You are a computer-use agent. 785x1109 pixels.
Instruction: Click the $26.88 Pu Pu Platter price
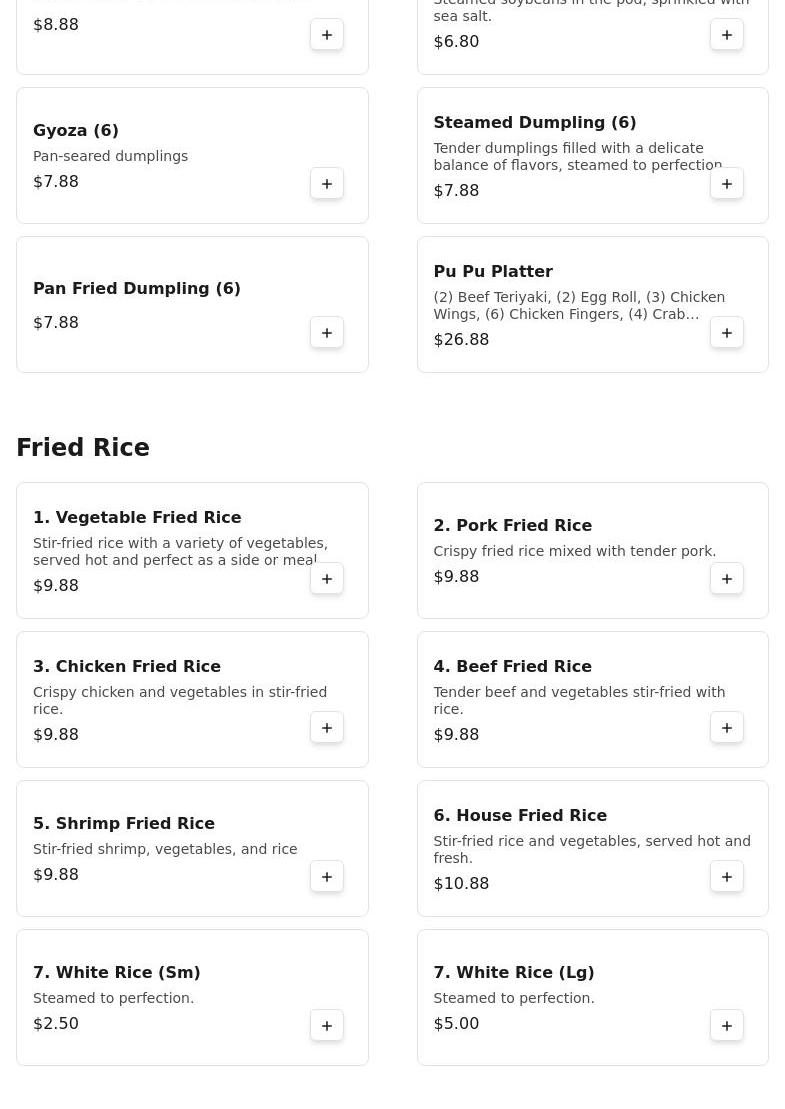[461, 340]
